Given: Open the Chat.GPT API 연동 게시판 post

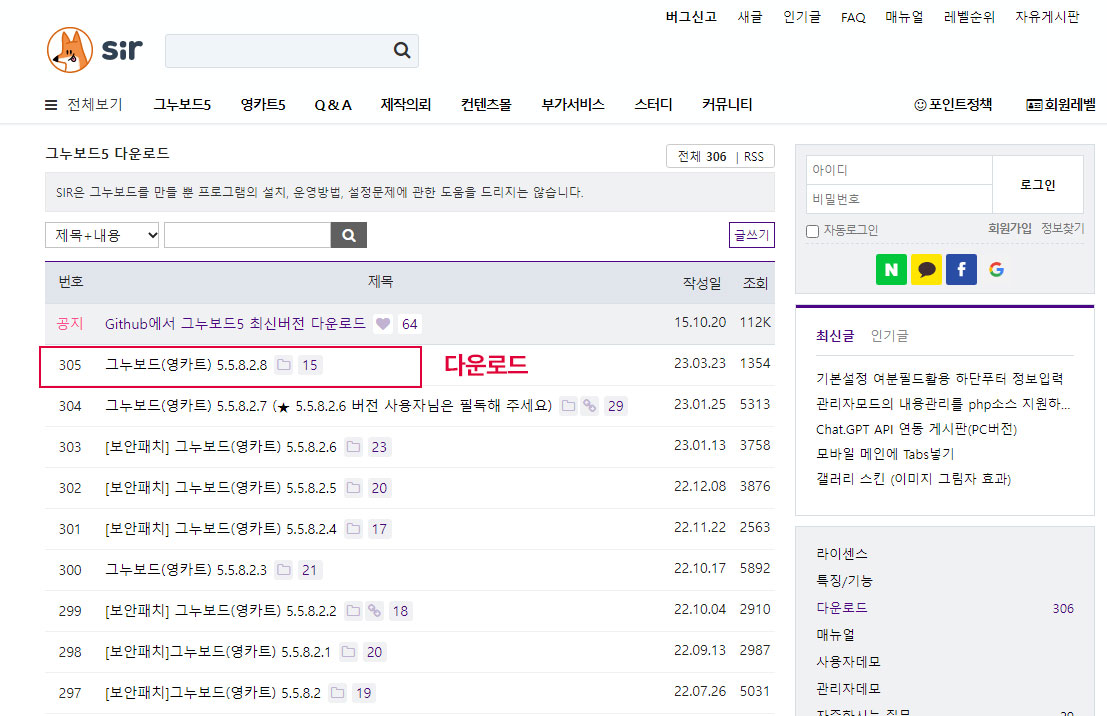Looking at the screenshot, I should (x=916, y=429).
